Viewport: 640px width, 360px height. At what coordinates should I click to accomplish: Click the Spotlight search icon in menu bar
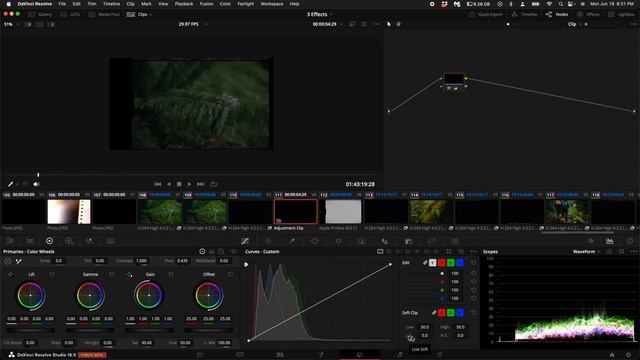pos(560,4)
